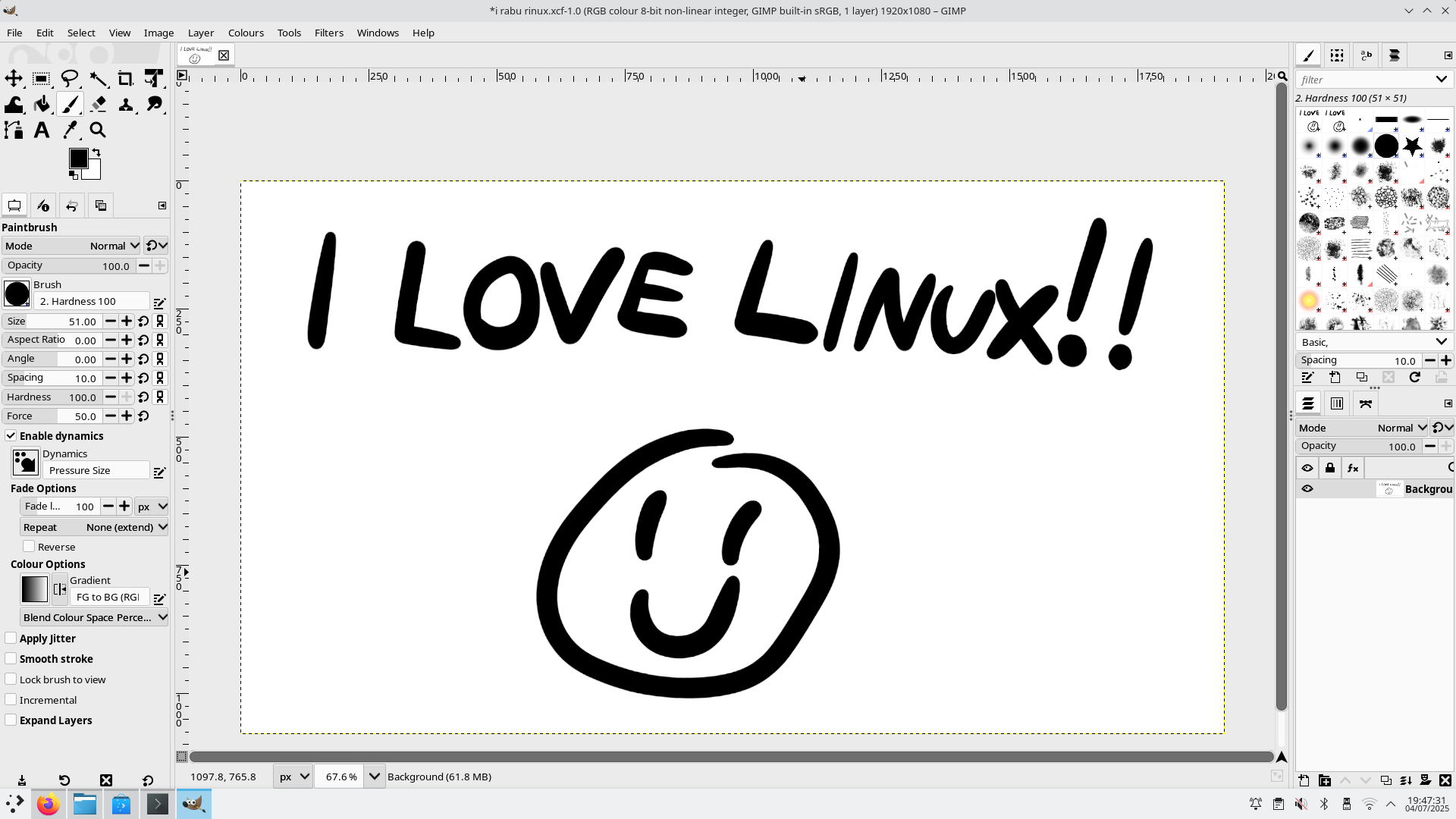Click the Opacity 100.0 slider in tool options
The width and height of the screenshot is (1456, 819).
point(68,265)
